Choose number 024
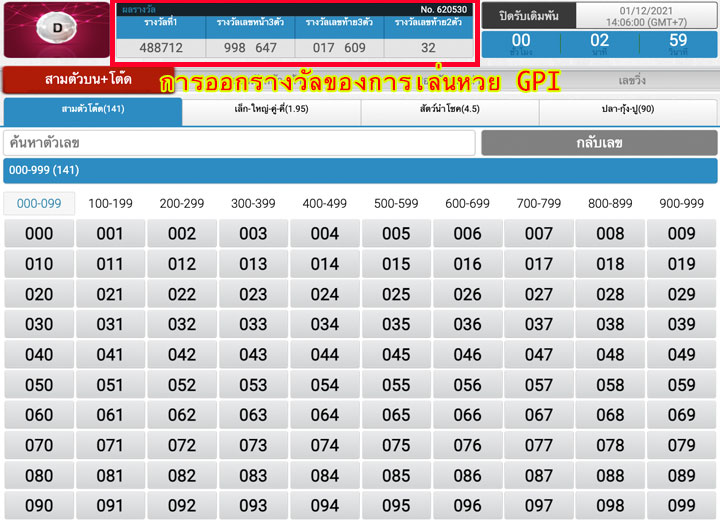The height and width of the screenshot is (523, 720). coord(325,294)
